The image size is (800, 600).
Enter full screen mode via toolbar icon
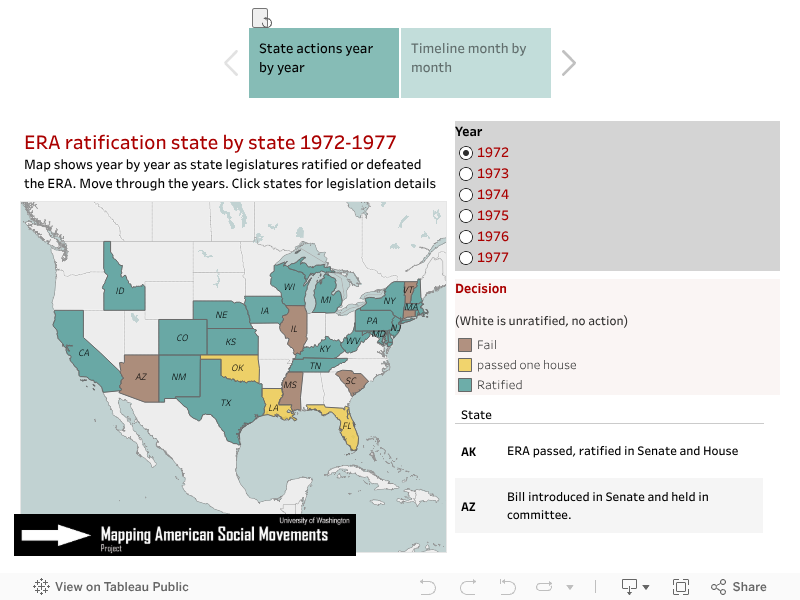click(681, 587)
